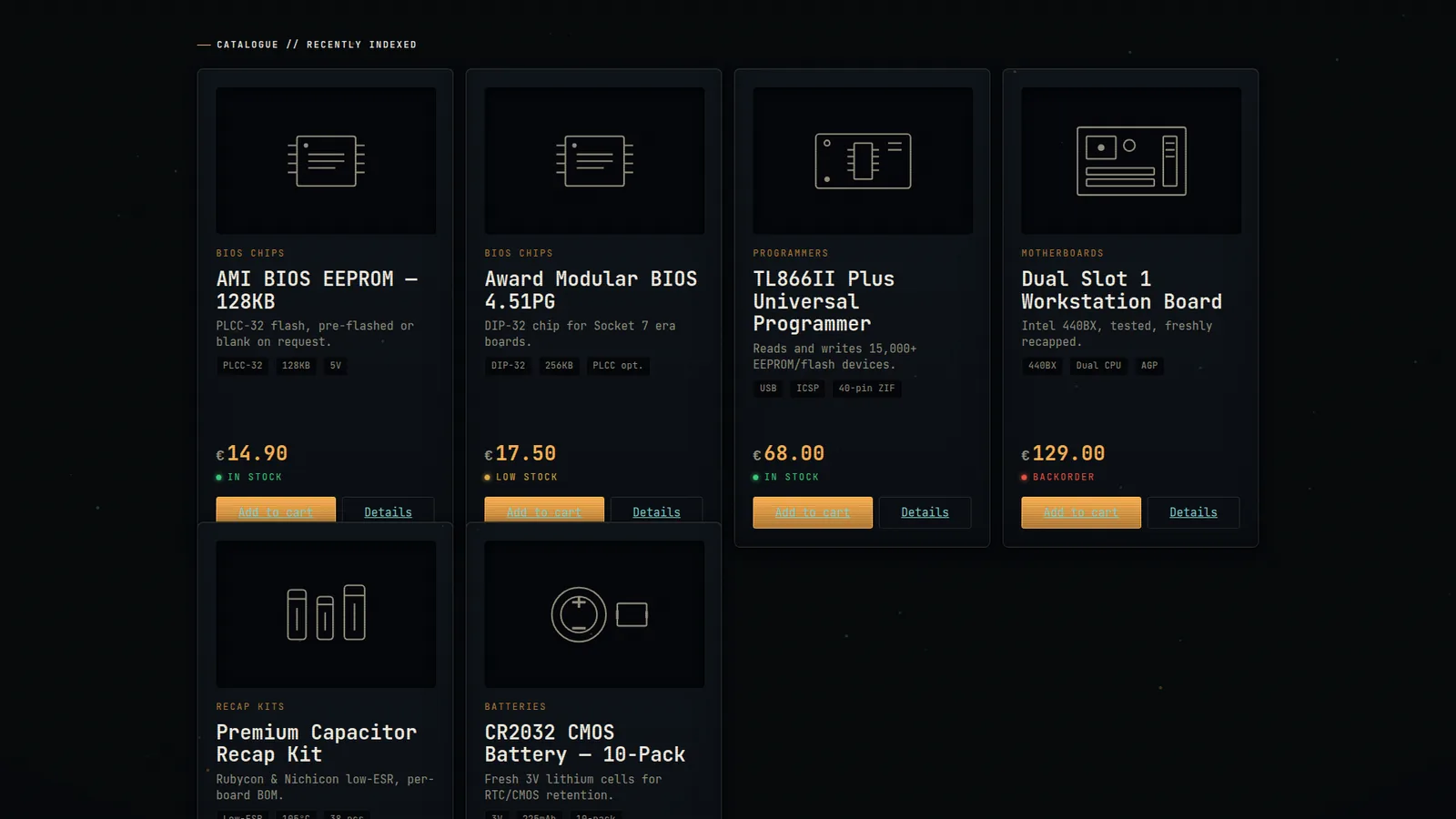Click the BIOS CHIPS label above AMI BIOS
This screenshot has height=819, width=1456.
[250, 253]
